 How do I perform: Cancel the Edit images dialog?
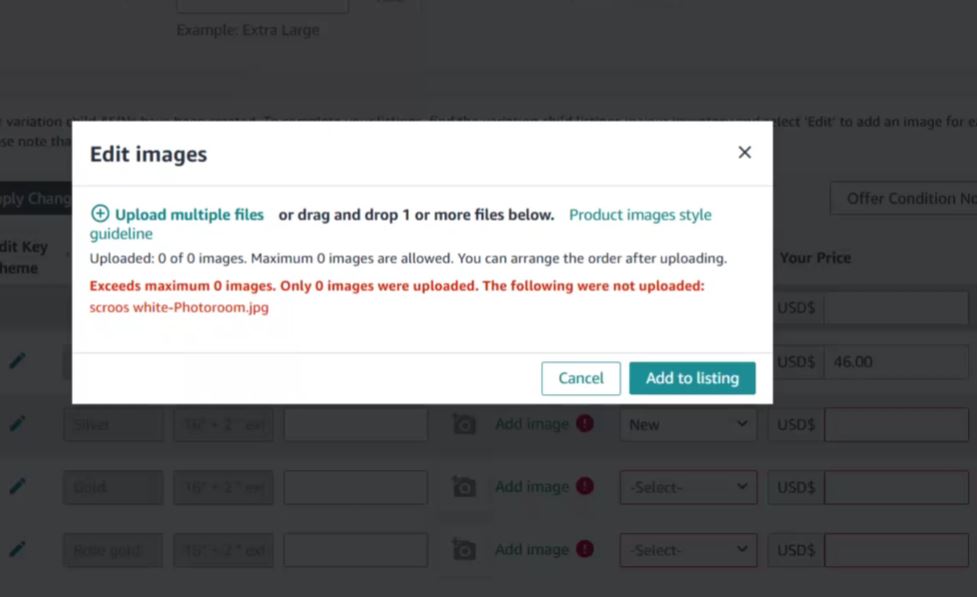tap(581, 378)
